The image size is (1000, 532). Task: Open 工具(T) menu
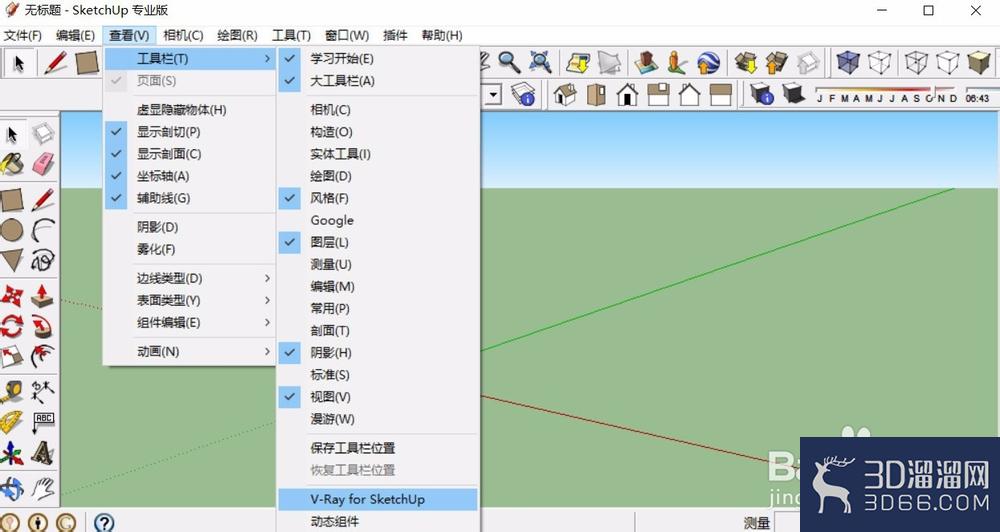point(291,36)
